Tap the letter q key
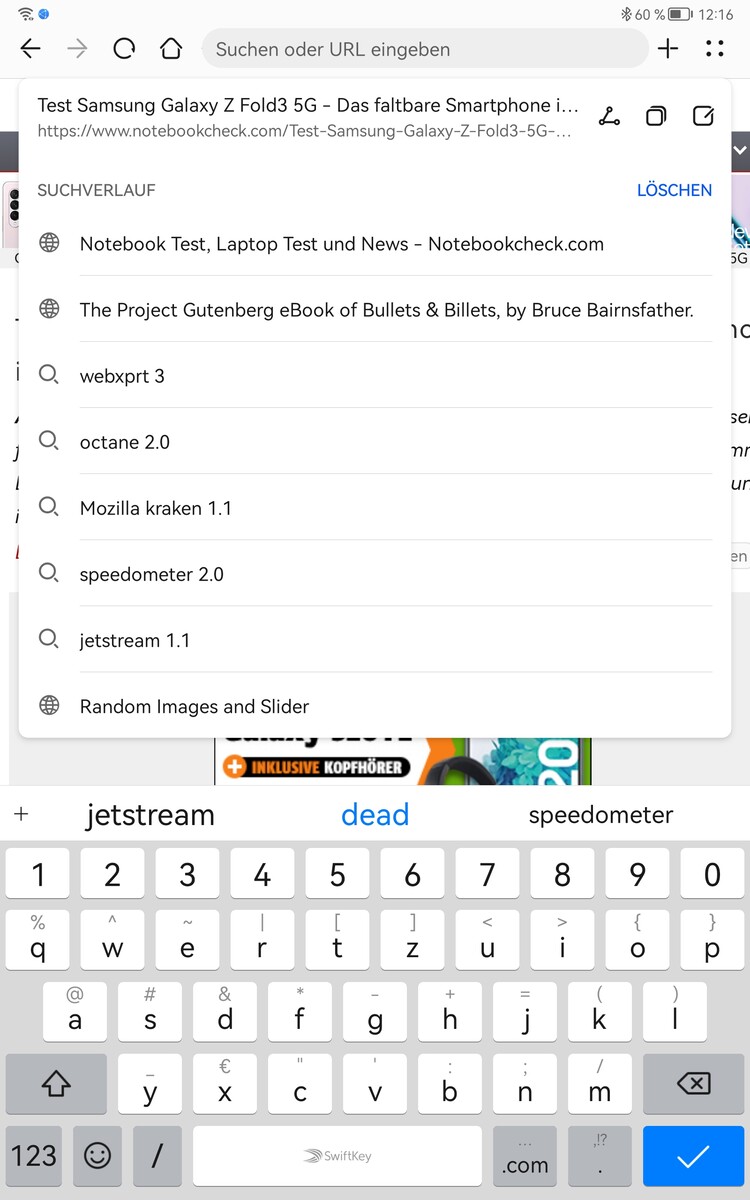 tap(38, 940)
